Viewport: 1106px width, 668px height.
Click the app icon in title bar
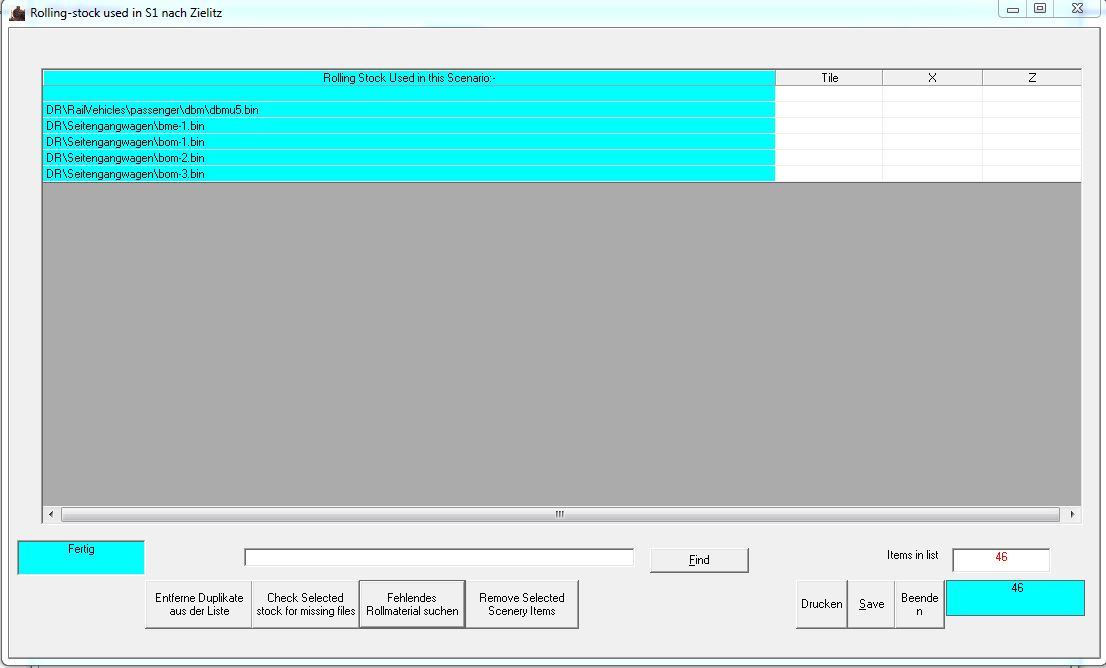tap(17, 13)
